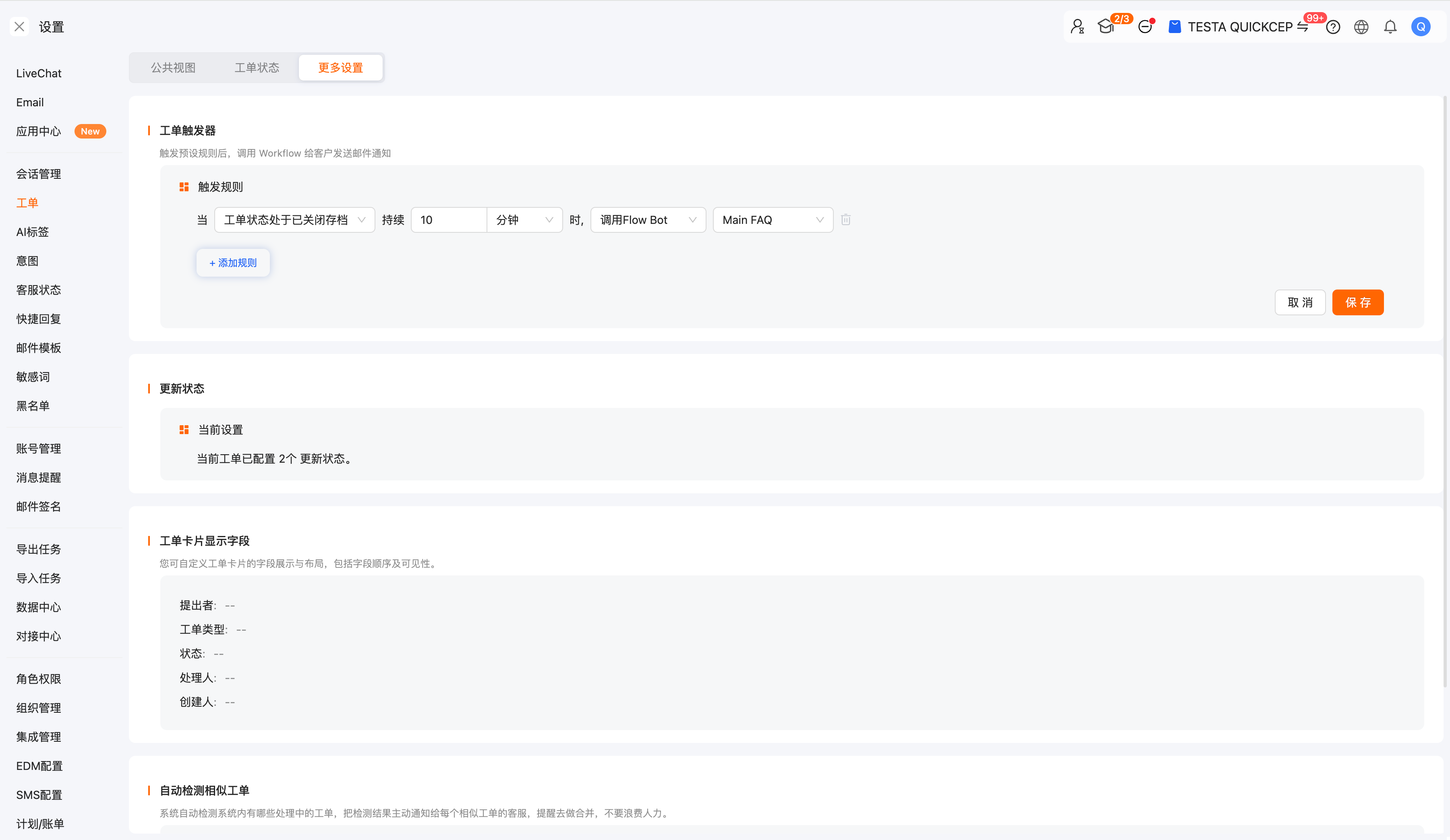Click the user queue waiting icon
Viewport: 1450px width, 840px height.
tap(1077, 27)
